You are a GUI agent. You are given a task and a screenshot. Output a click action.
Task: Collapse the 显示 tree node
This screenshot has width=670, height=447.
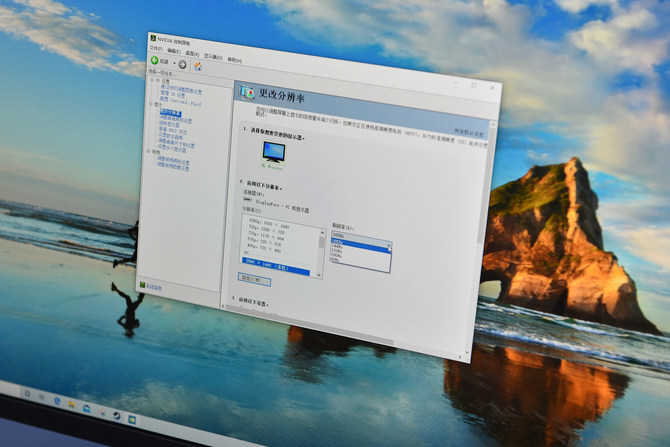tap(151, 104)
